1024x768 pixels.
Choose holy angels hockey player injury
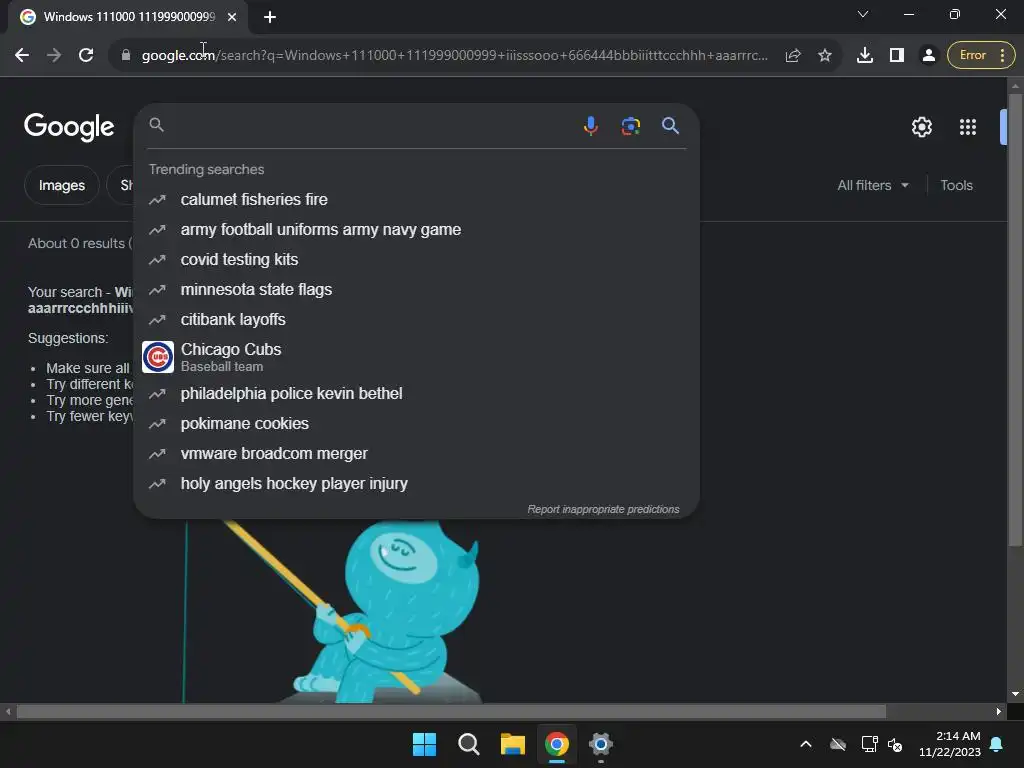tap(416, 483)
